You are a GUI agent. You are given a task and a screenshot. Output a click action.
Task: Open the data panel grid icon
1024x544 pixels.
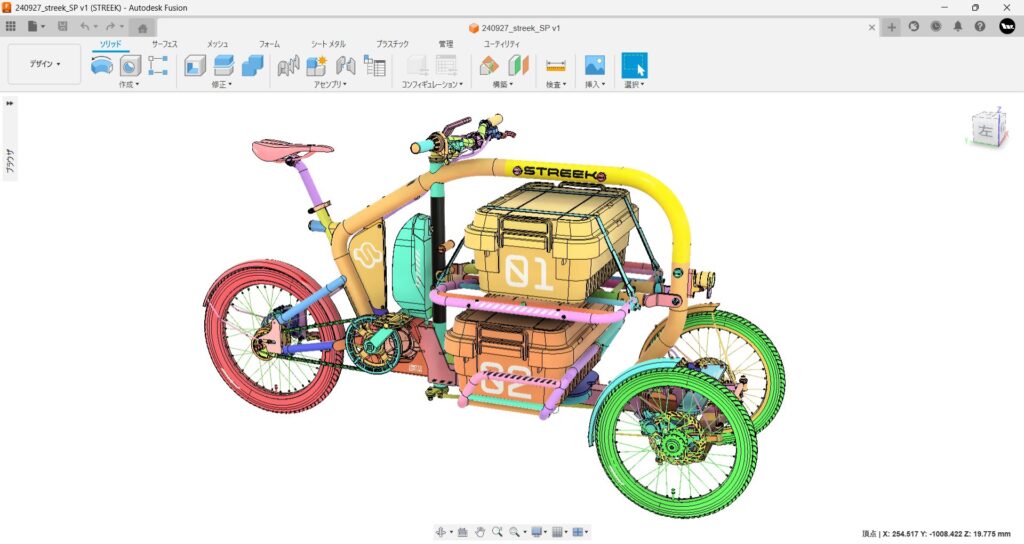[x=10, y=27]
